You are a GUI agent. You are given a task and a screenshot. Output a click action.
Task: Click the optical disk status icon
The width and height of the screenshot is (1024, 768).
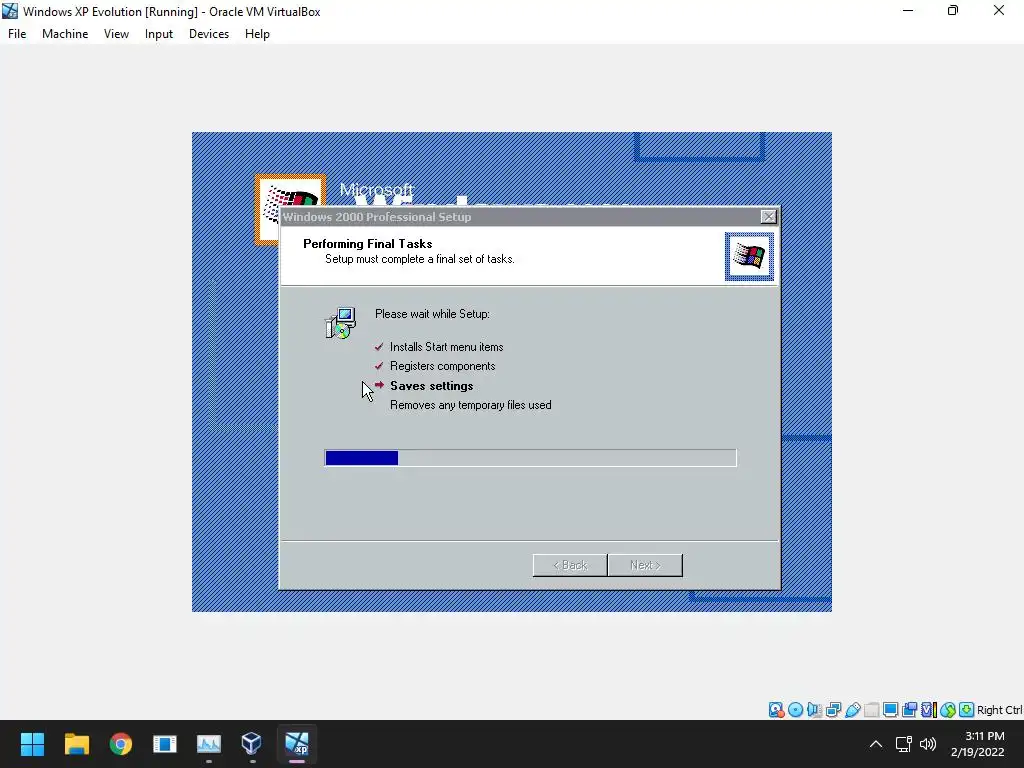click(795, 710)
